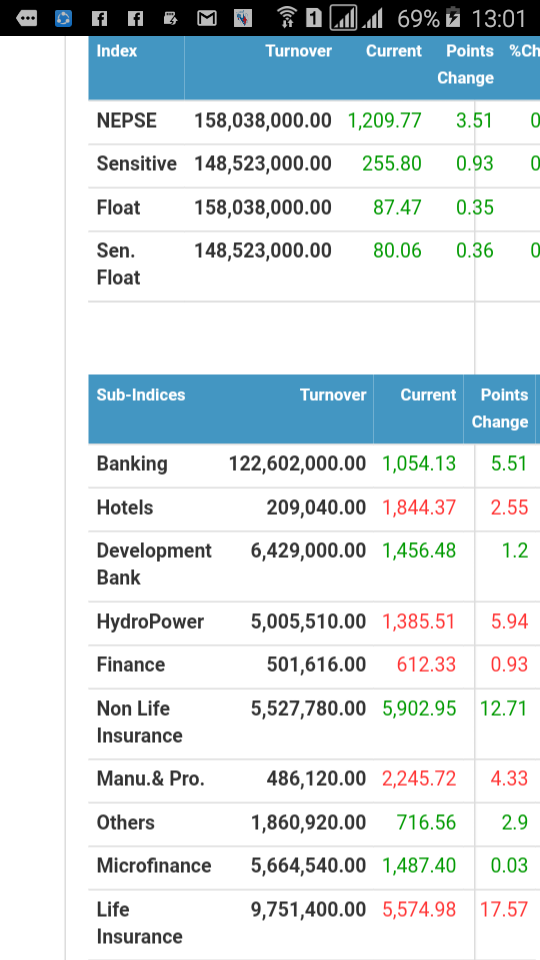Image resolution: width=540 pixels, height=960 pixels.
Task: Select Others turnover 1,860,920.00
Action: point(309,822)
